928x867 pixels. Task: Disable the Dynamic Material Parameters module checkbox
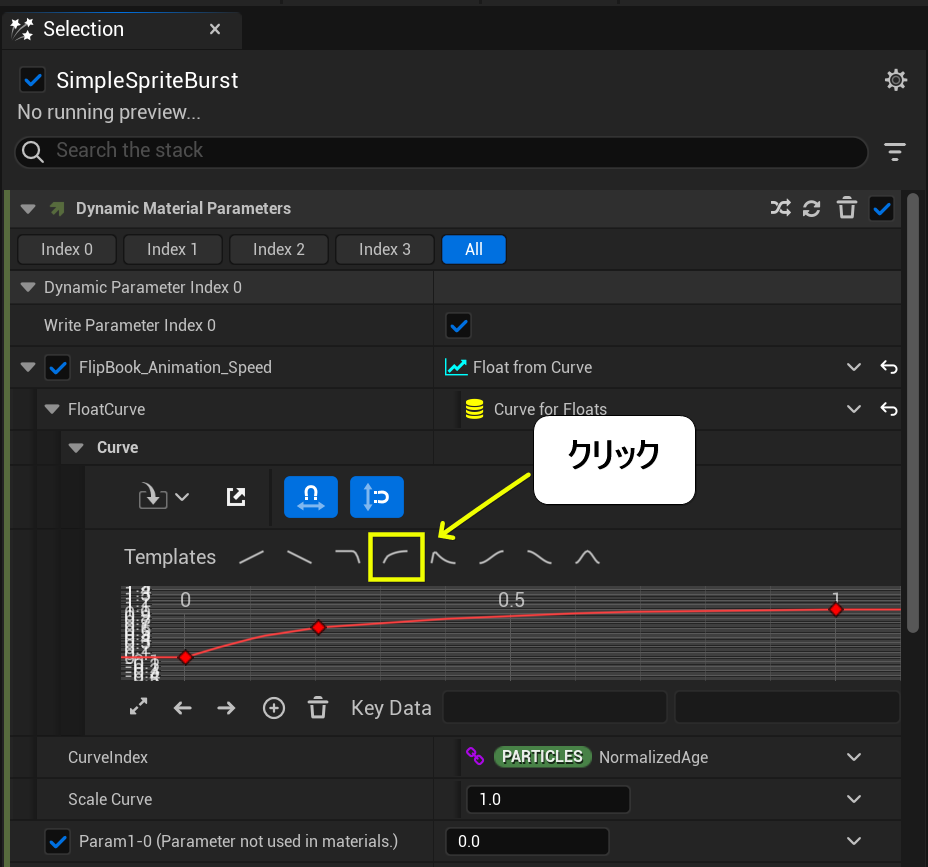881,209
